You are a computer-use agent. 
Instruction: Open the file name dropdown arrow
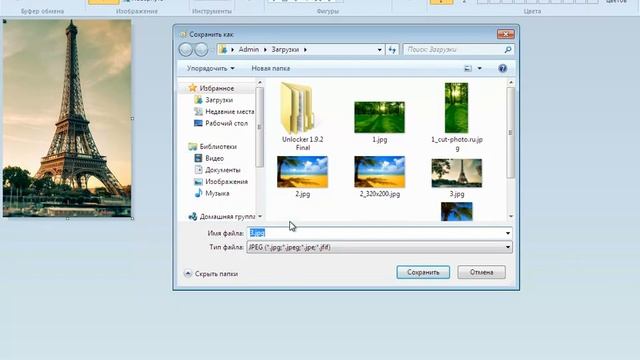coord(508,233)
